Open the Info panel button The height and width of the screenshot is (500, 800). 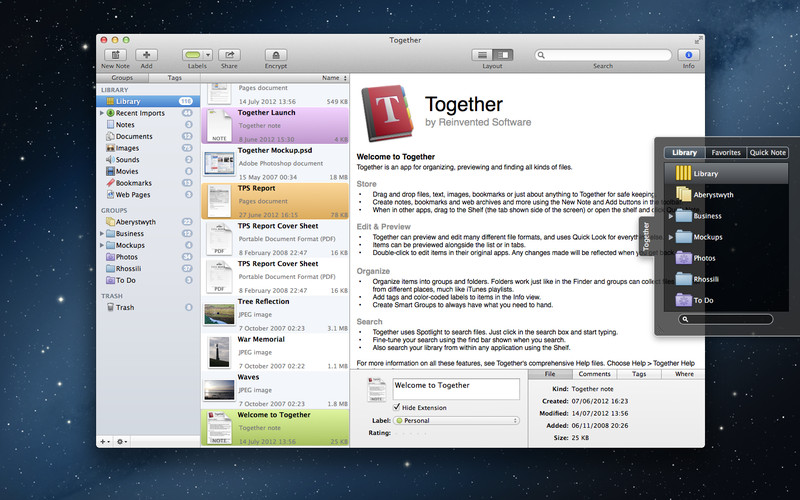pyautogui.click(x=688, y=55)
